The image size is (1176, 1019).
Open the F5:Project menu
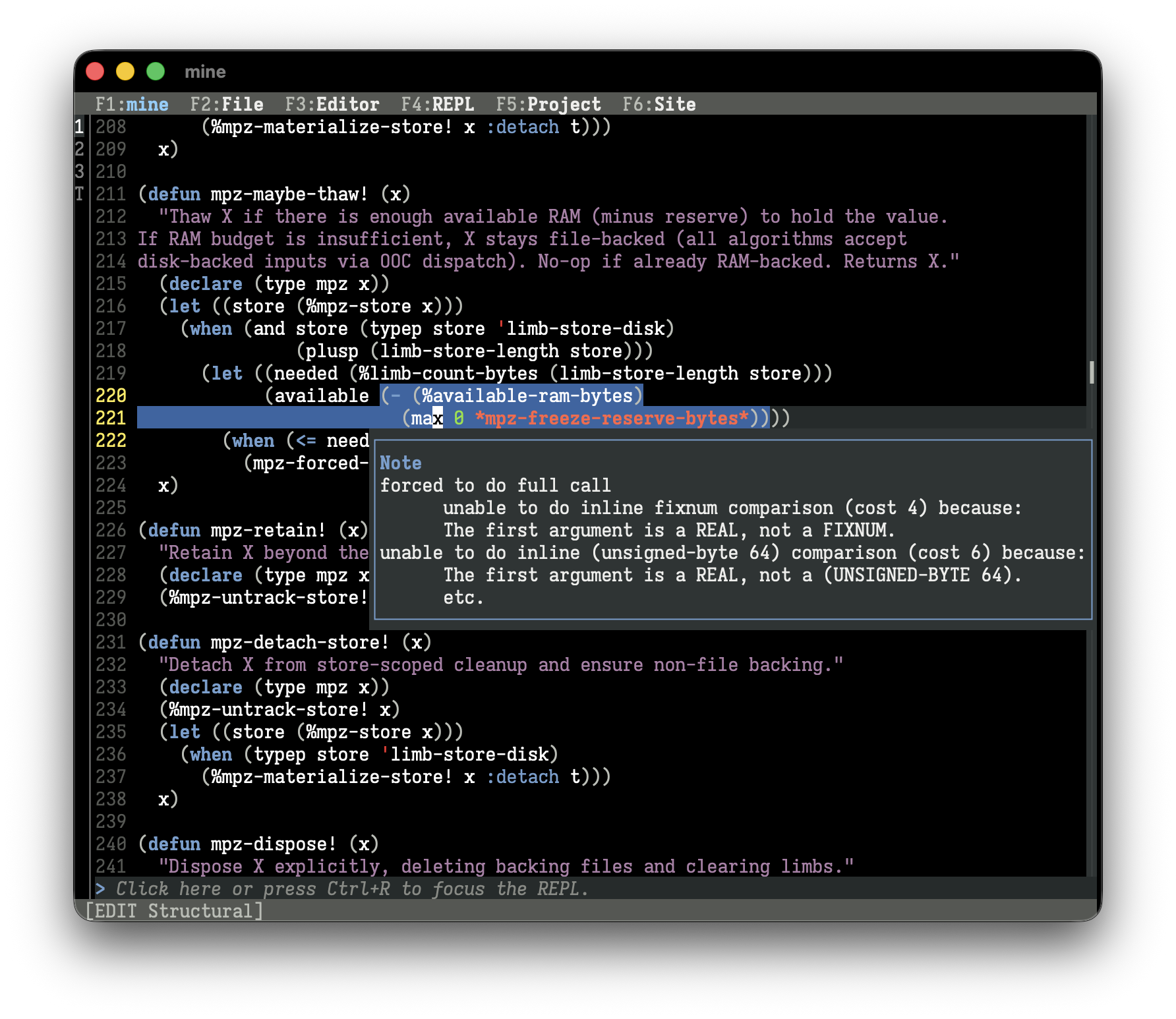click(x=548, y=104)
